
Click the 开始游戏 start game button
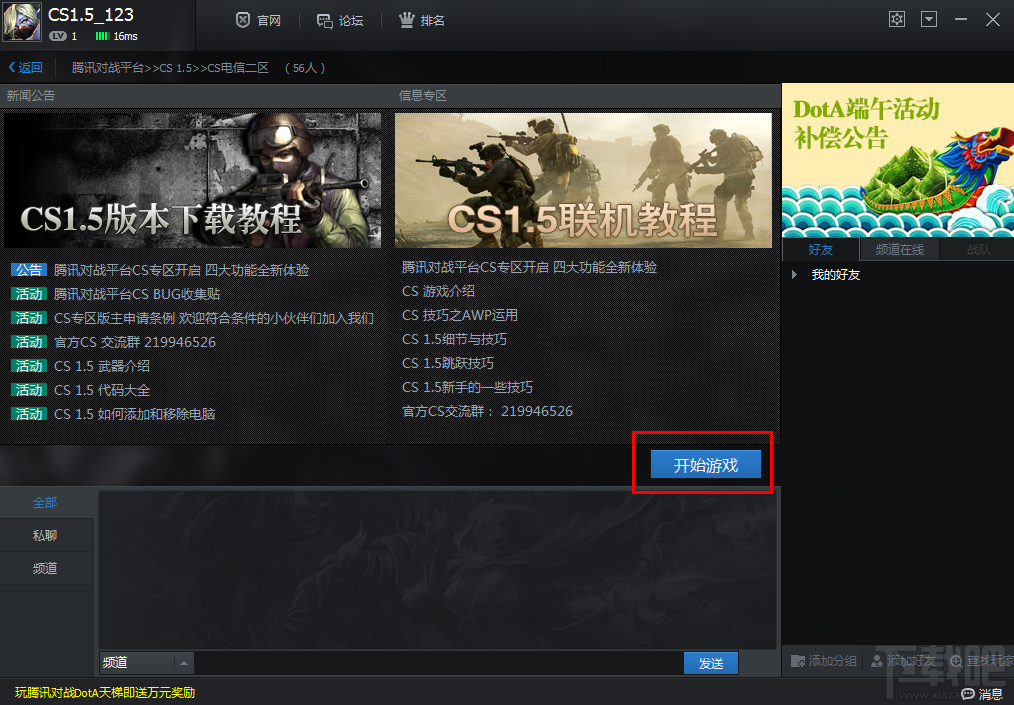(x=706, y=464)
